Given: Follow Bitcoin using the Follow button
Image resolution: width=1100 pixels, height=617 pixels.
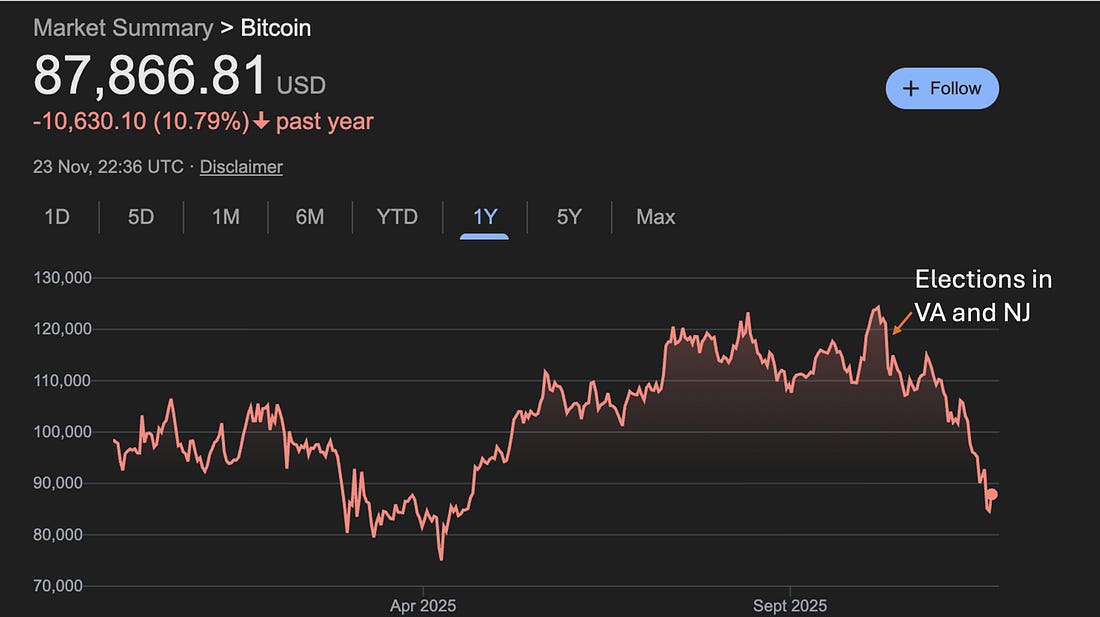Looking at the screenshot, I should pyautogui.click(x=942, y=88).
